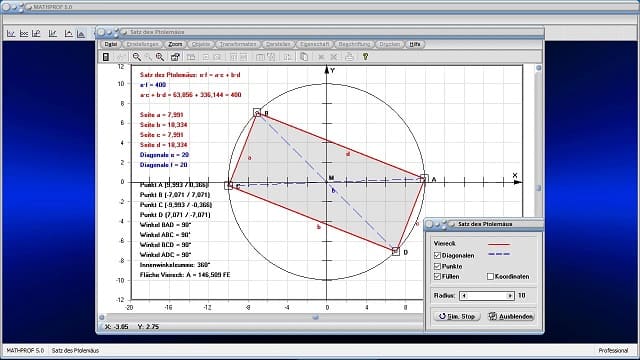Click the Satz des Ptolemäus plot window title bar
Viewport: 640px width, 360px height.
click(x=320, y=32)
